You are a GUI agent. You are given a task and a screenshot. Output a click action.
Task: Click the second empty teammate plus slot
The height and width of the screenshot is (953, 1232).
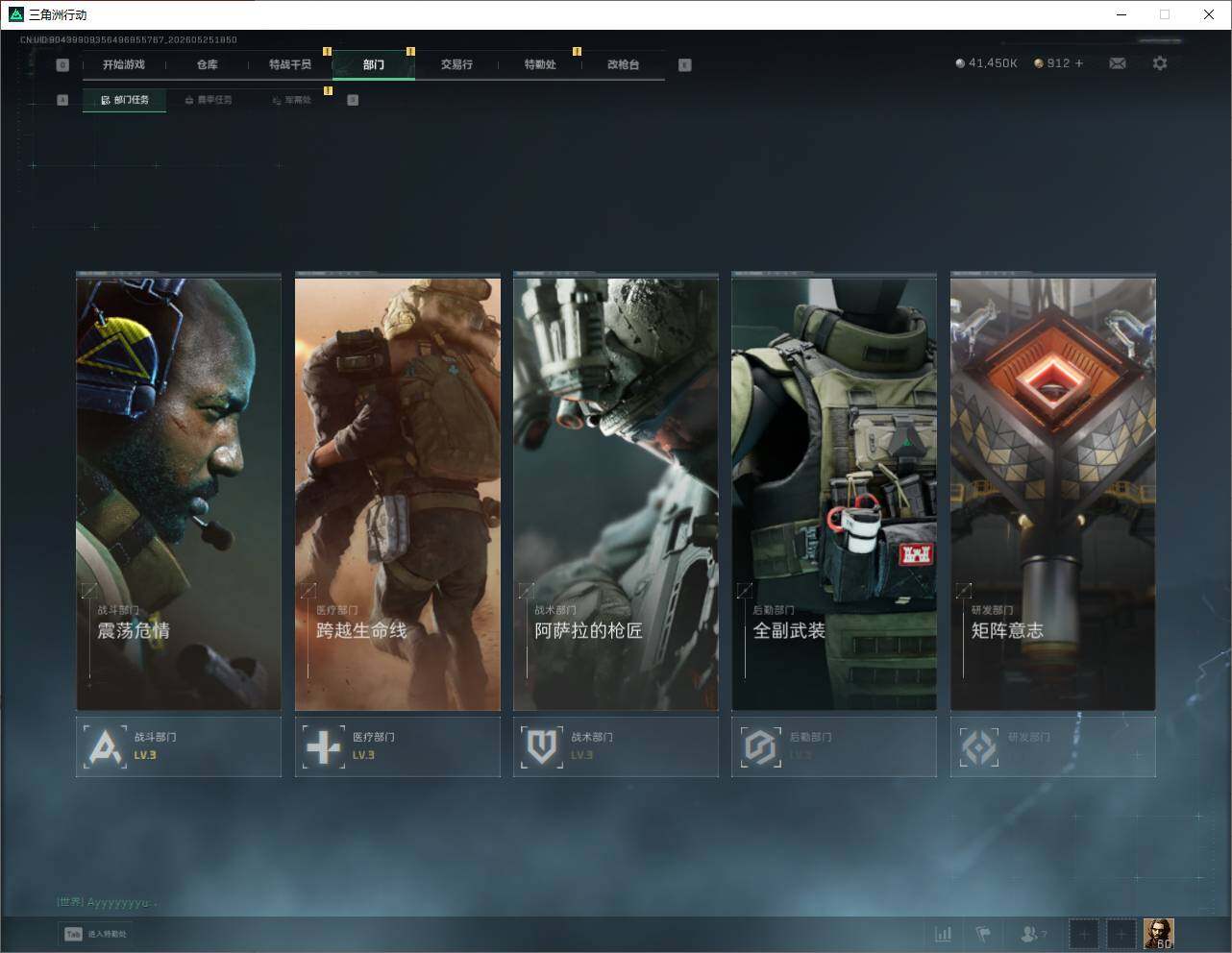pos(1121,934)
